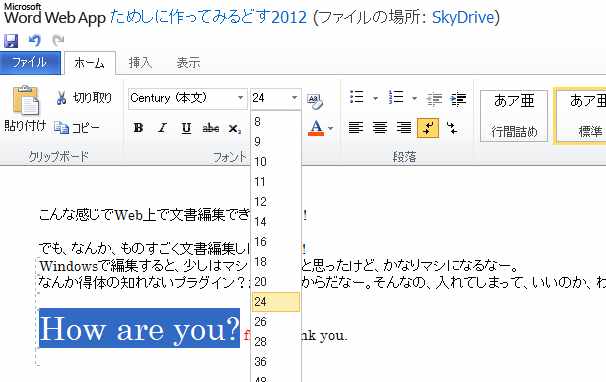Undo the last action
This screenshot has height=382, width=606.
coord(35,41)
